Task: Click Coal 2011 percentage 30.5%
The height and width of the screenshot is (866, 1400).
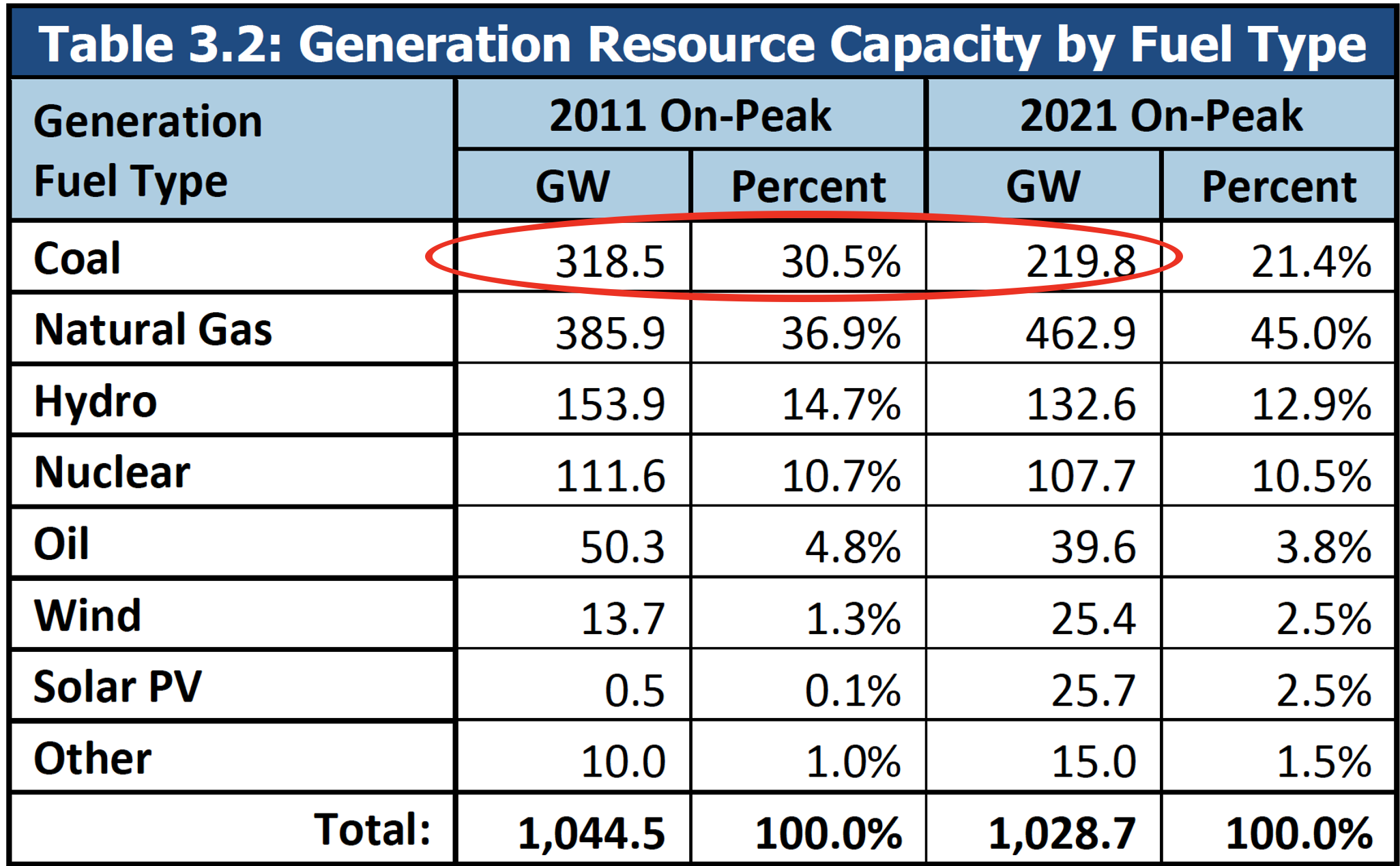Action: coord(841,261)
